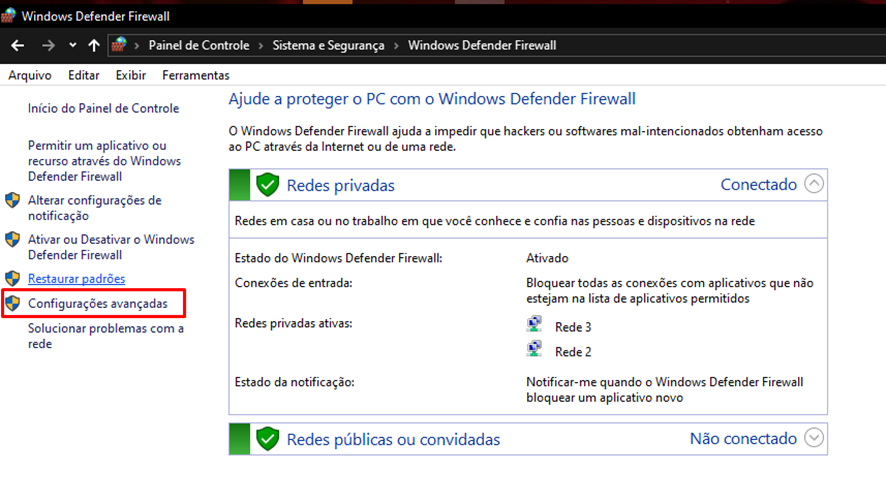Open Solucionar problemas com a rede
This screenshot has height=504, width=886.
coord(106,336)
